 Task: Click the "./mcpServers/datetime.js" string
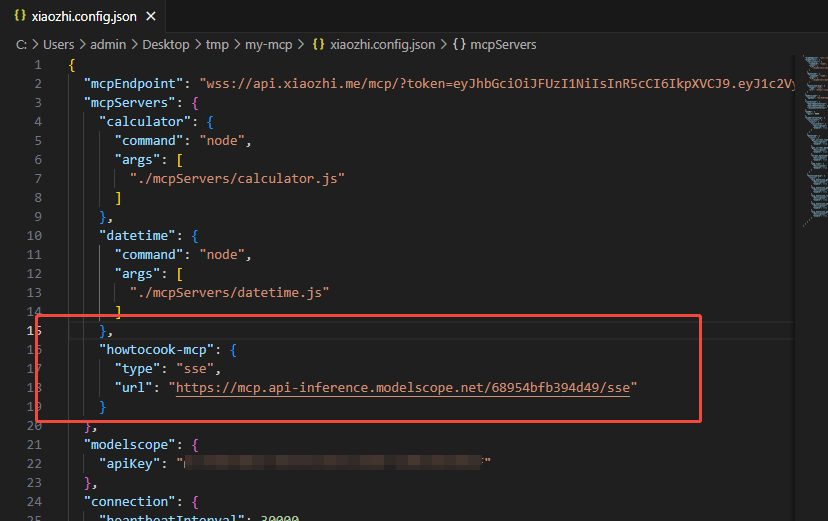(230, 293)
